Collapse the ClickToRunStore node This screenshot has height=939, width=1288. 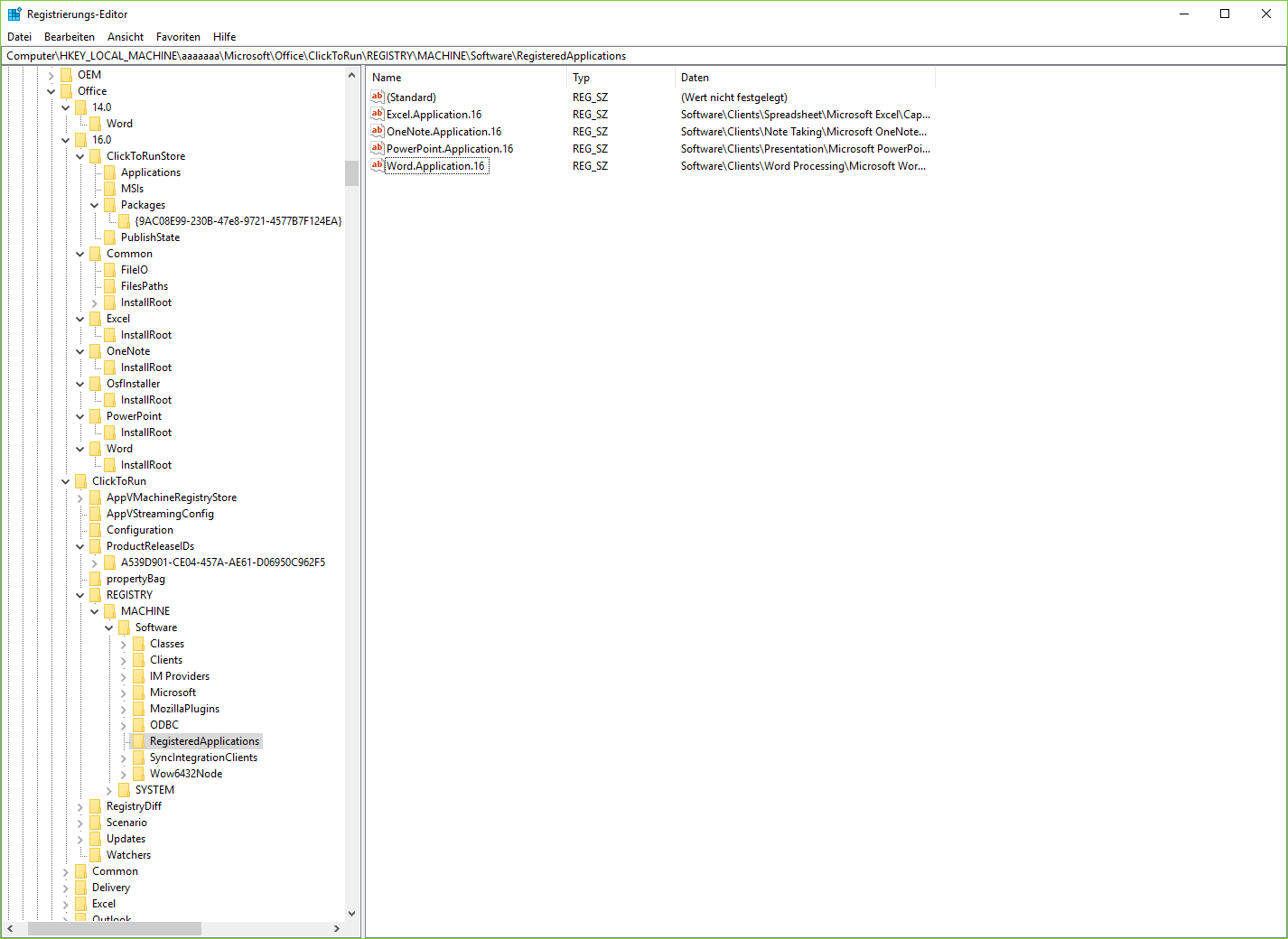80,156
